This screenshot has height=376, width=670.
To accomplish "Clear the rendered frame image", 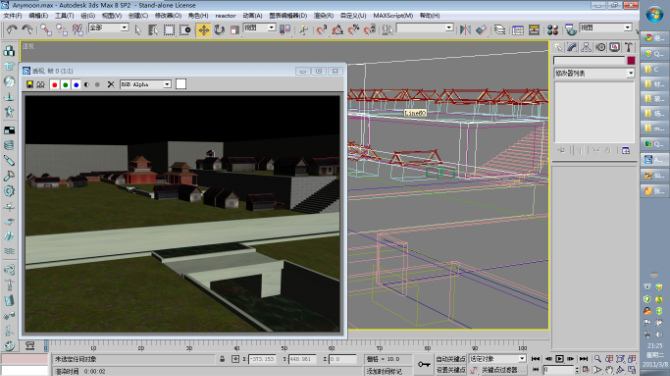I will click(x=111, y=84).
